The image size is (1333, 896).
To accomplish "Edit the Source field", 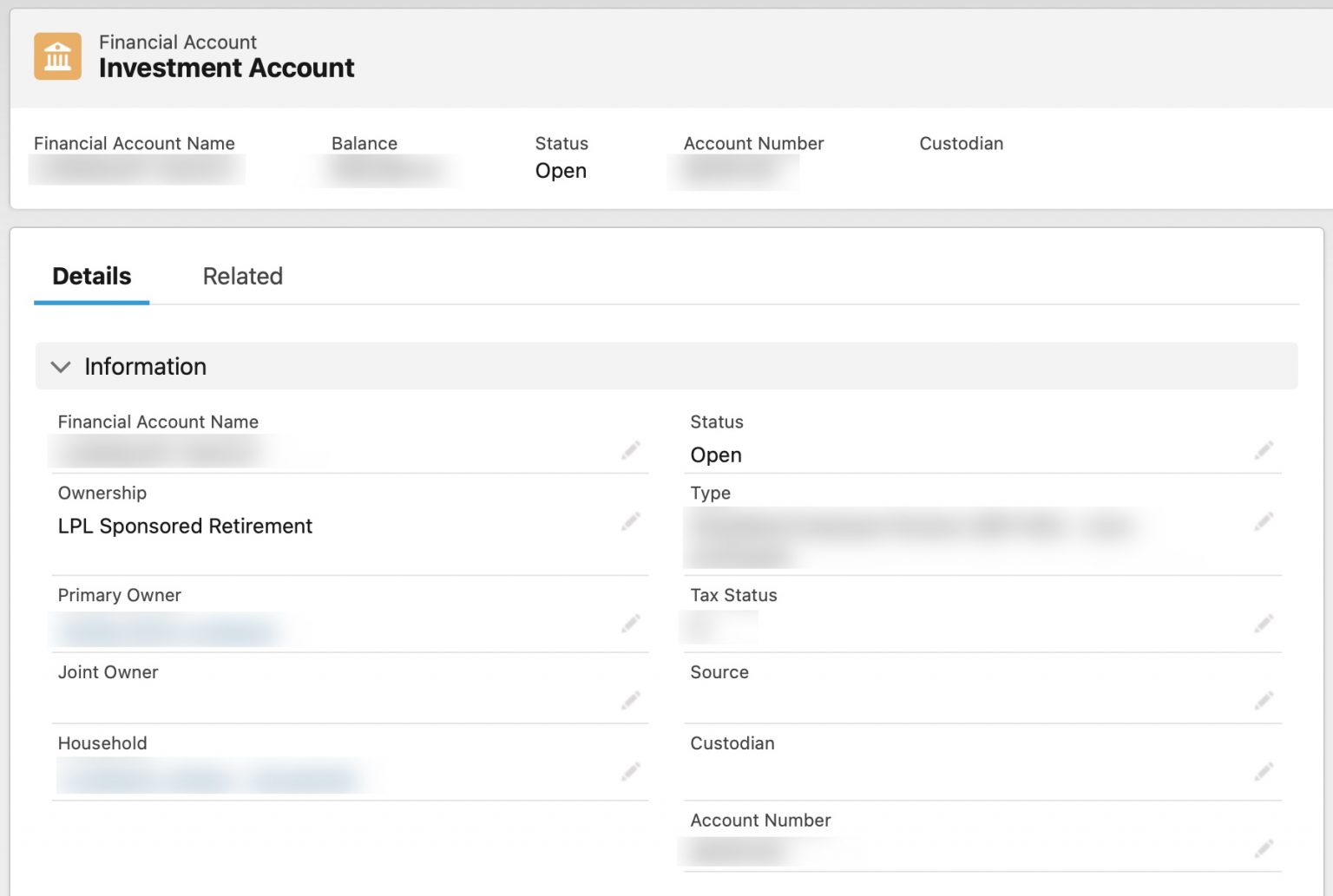I will coord(1264,699).
